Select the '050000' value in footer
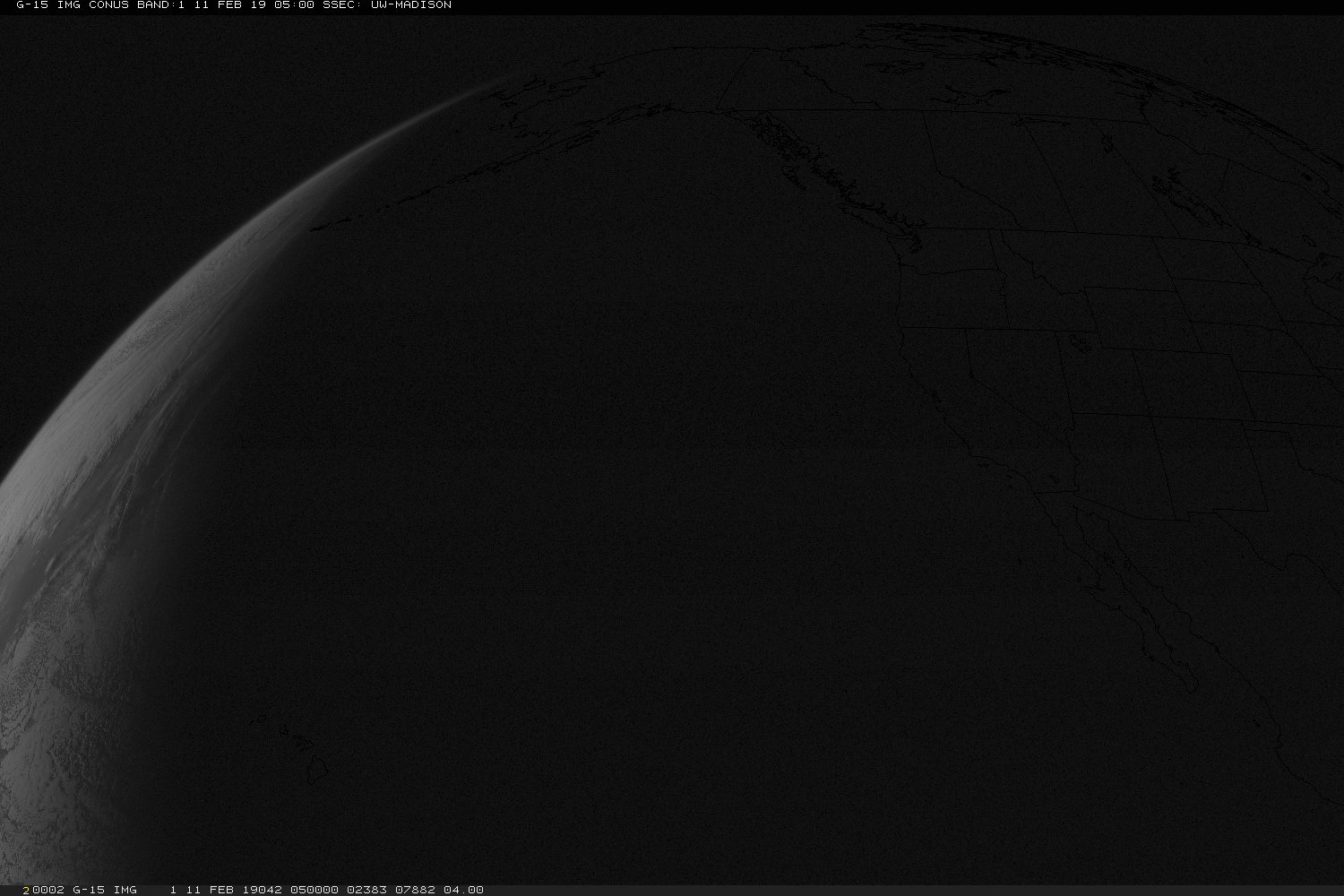Viewport: 1344px width, 896px height. pos(314,890)
